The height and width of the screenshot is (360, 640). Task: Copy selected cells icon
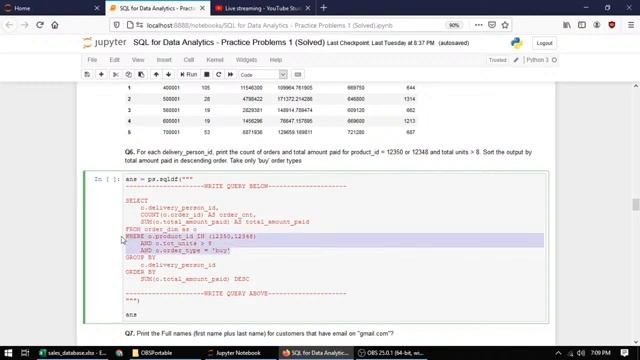click(128, 75)
